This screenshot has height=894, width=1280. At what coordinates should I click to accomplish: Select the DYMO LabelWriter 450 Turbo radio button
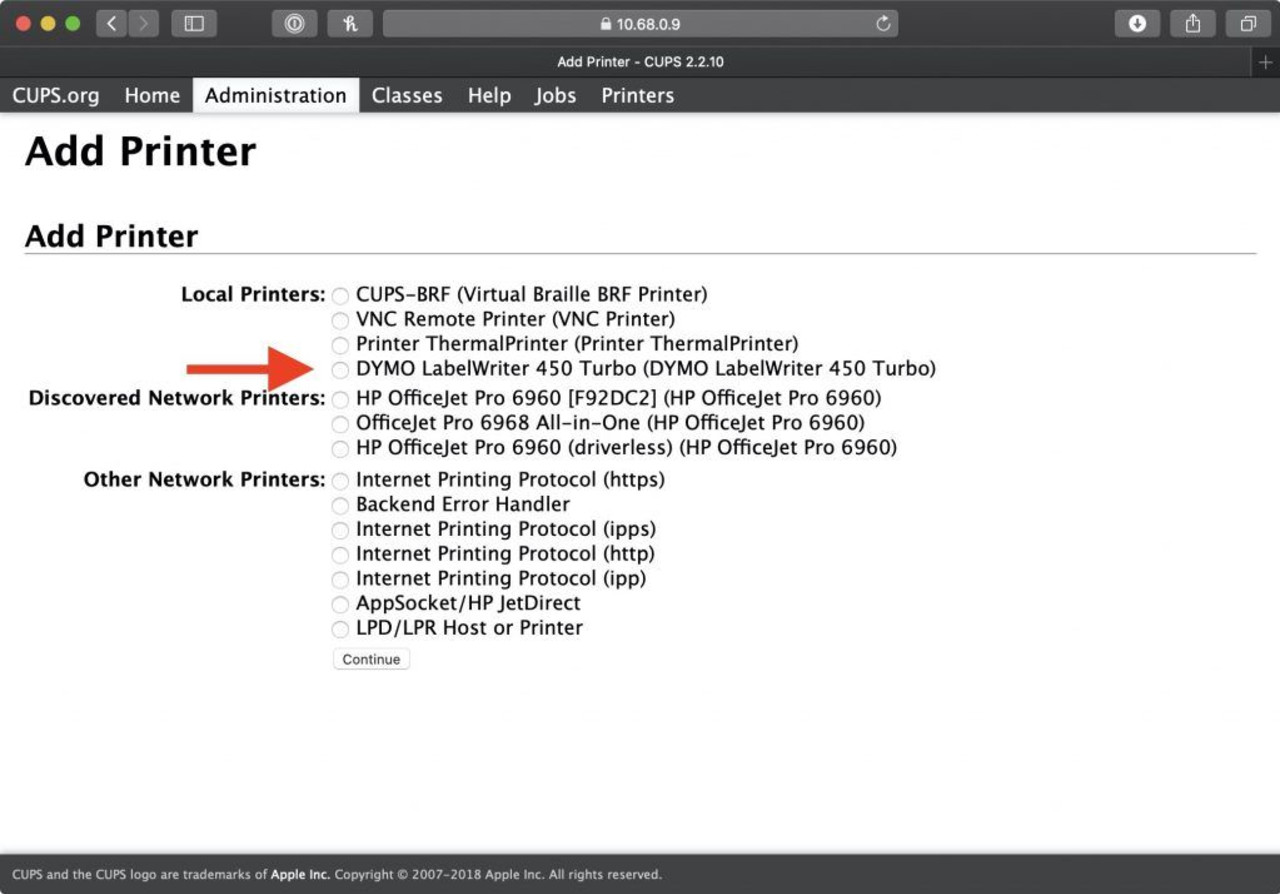click(x=341, y=370)
